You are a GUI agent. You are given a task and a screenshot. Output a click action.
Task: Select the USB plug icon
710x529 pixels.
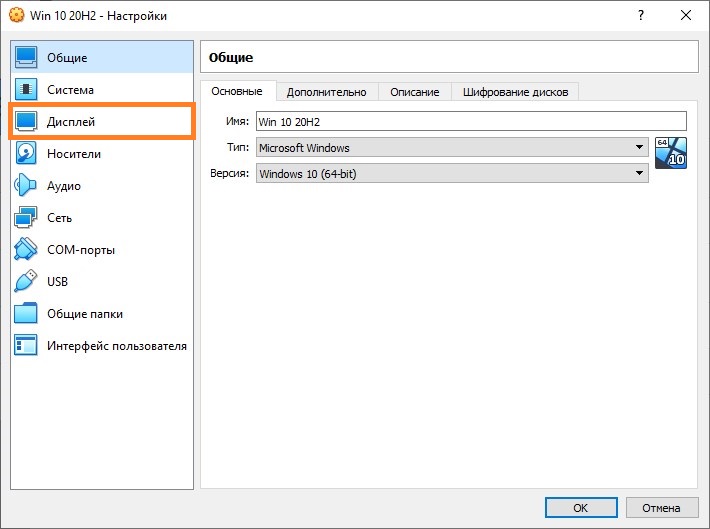click(26, 282)
